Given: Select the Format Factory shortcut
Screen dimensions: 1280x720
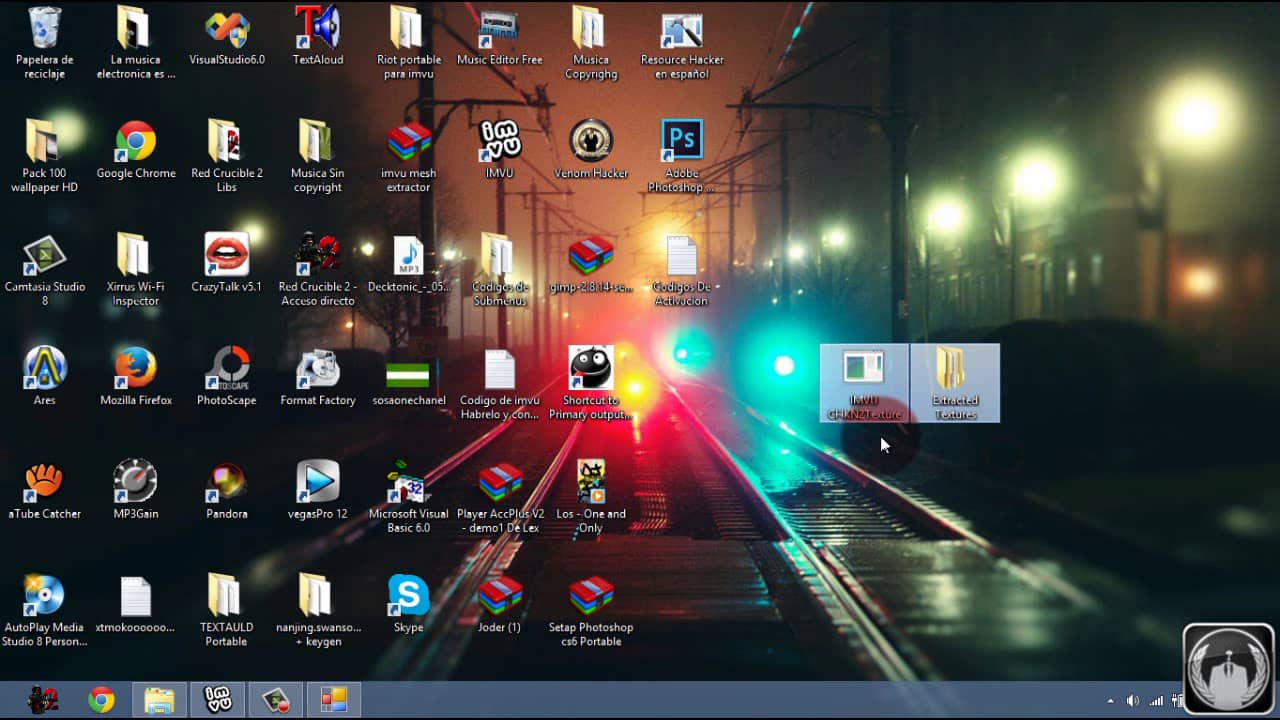Looking at the screenshot, I should (x=317, y=369).
